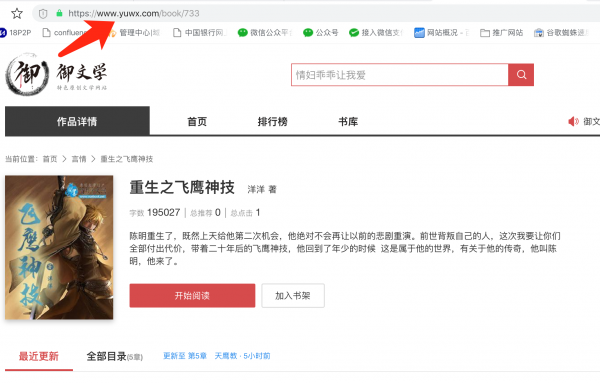Viewport: 600px width, 383px height.
Task: Open the shield site-info icon
Action: [x=43, y=14]
